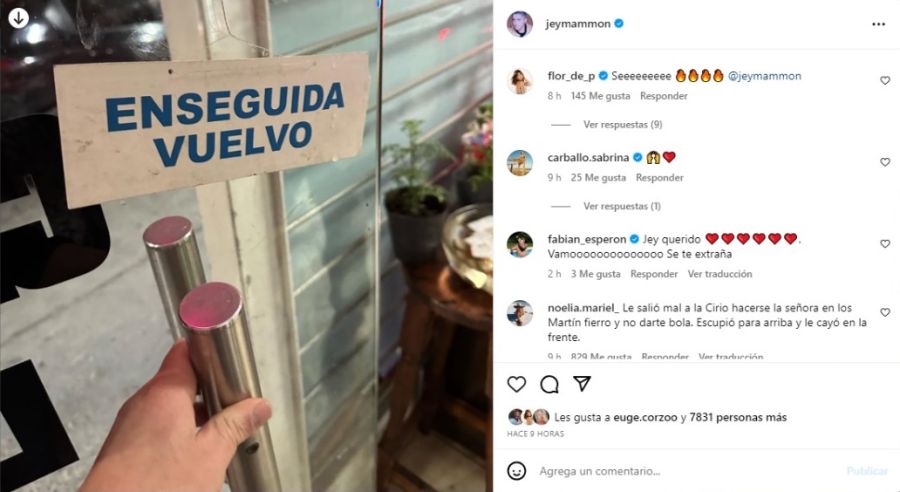Open jeymammon's profile picture
The height and width of the screenshot is (492, 900).
(519, 24)
